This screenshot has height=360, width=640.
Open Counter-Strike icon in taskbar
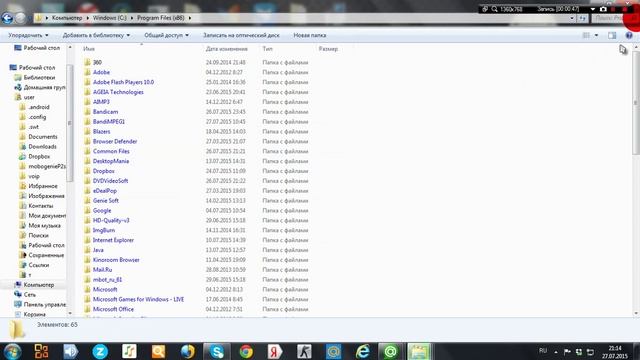click(x=304, y=351)
